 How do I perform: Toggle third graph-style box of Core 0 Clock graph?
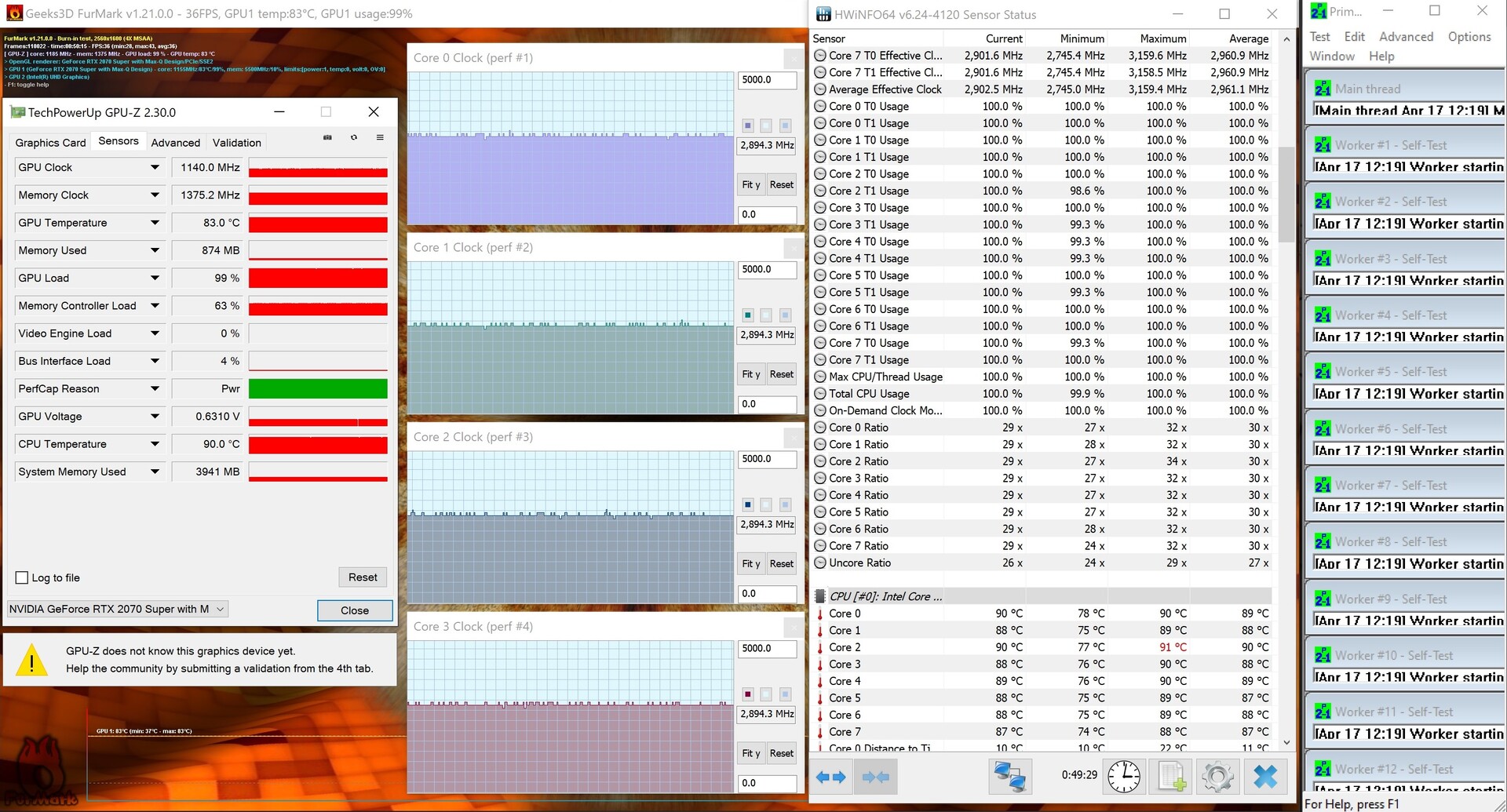click(x=785, y=126)
